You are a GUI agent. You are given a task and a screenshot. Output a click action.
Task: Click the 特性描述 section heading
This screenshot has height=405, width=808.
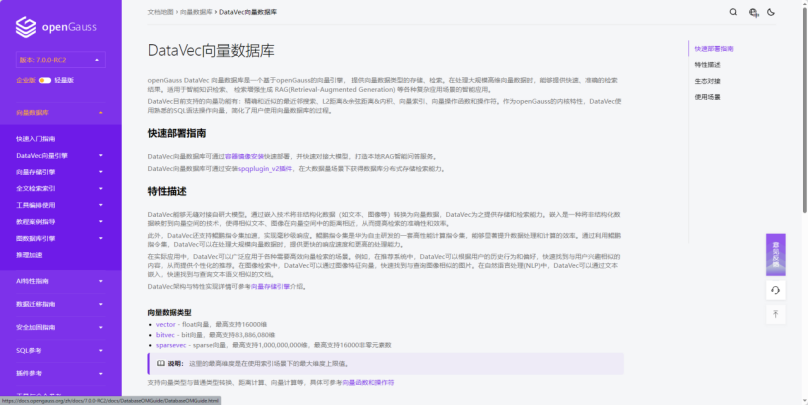pyautogui.click(x=167, y=192)
